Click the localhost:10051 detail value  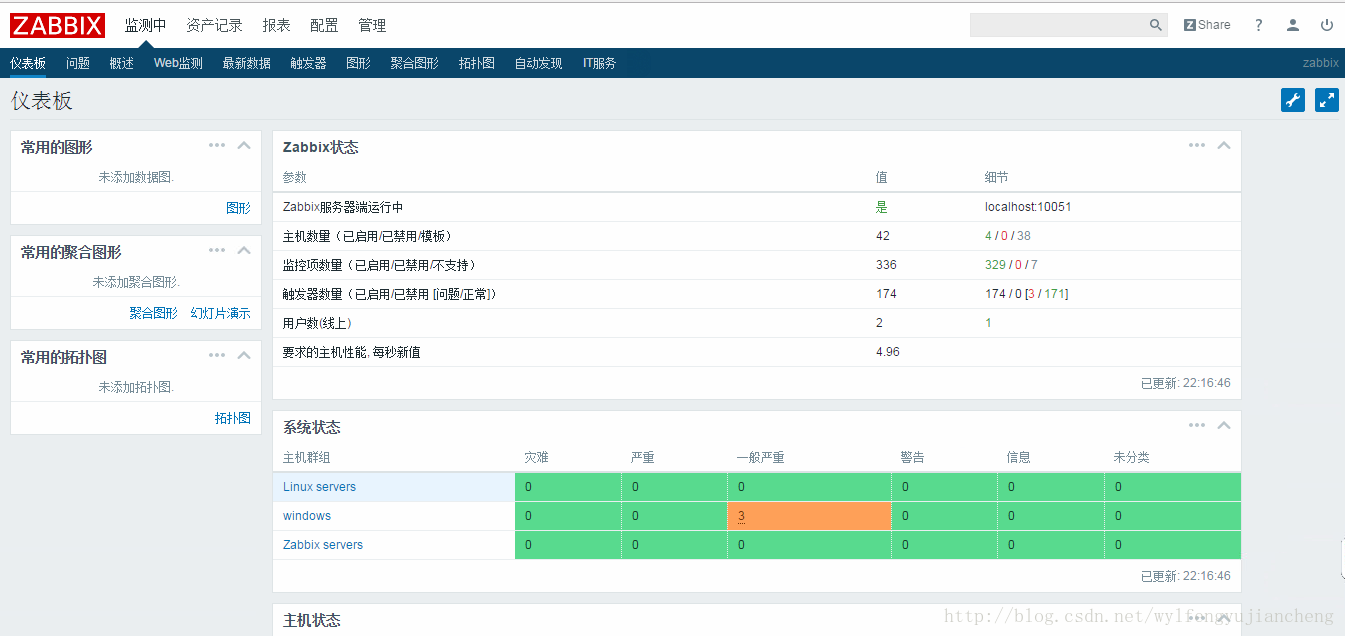[1028, 207]
